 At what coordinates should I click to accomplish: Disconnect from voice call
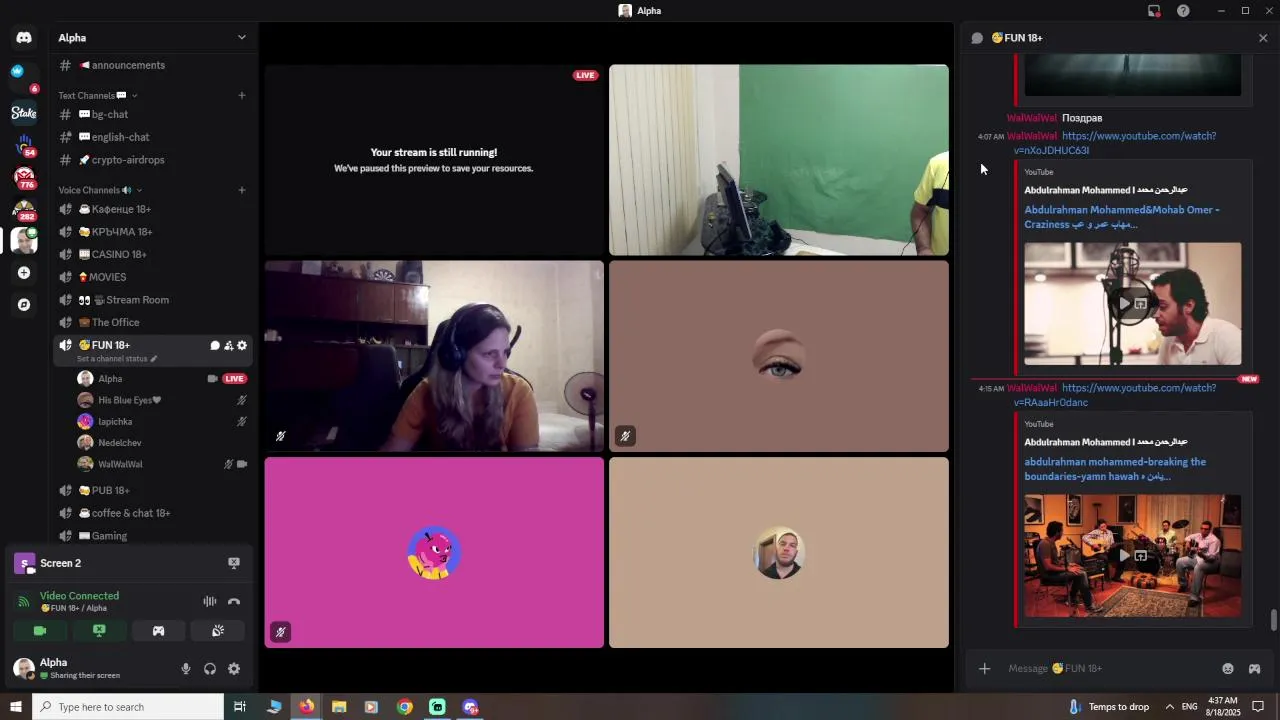click(234, 601)
